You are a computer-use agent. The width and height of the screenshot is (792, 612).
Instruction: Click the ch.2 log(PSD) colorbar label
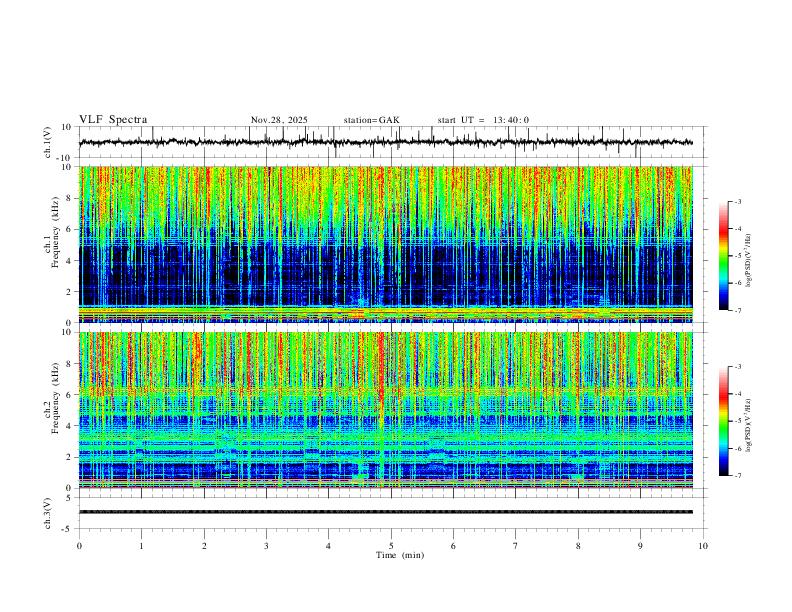pos(749,425)
